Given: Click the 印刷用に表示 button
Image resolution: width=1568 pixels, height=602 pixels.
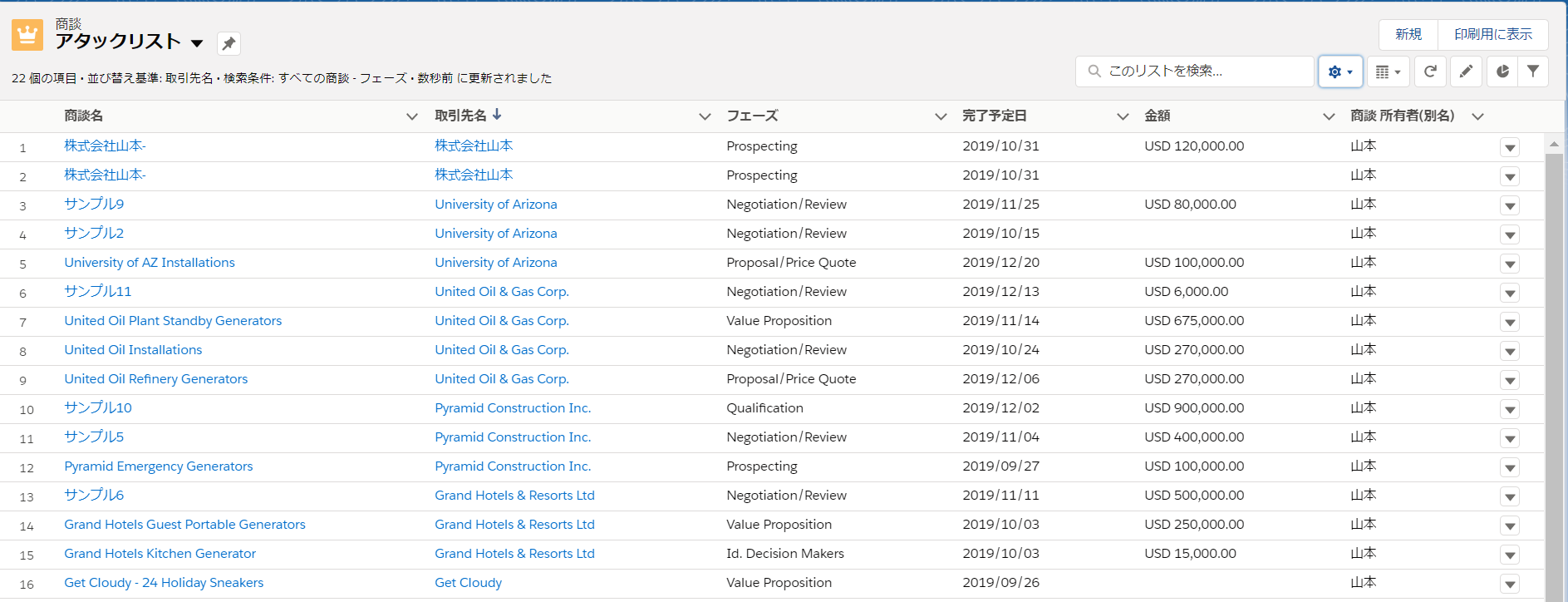Looking at the screenshot, I should tap(1493, 34).
